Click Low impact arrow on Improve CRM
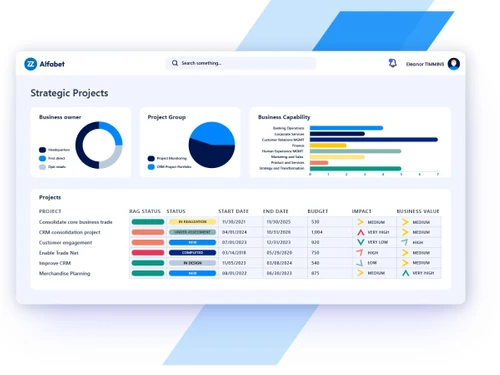 360,263
